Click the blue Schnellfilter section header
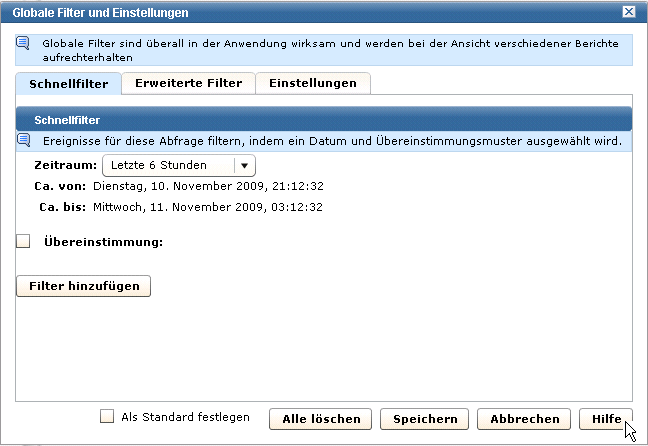Image resolution: width=648 pixels, height=446 pixels. [324, 119]
